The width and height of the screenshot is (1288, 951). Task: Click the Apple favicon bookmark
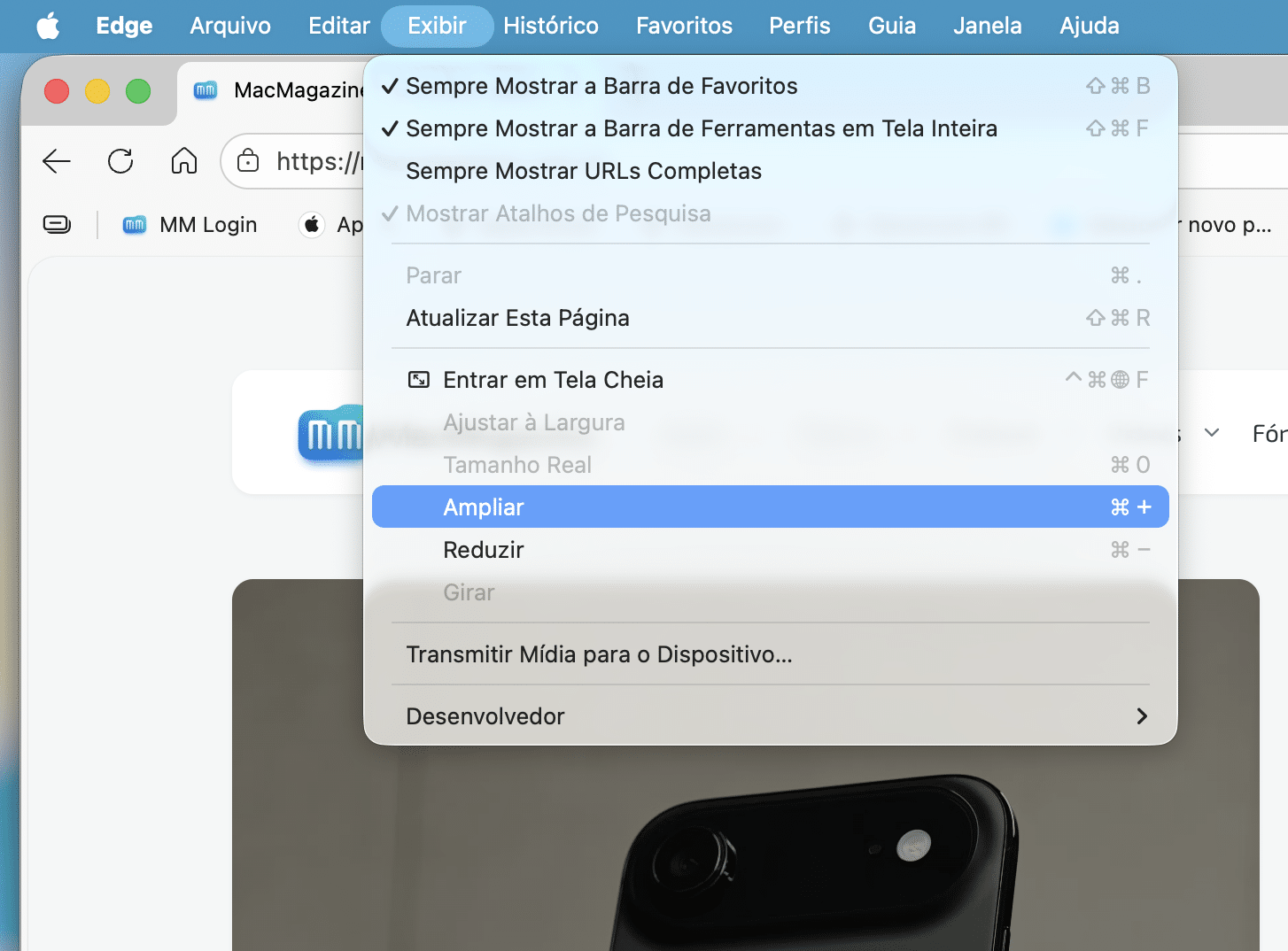(312, 225)
